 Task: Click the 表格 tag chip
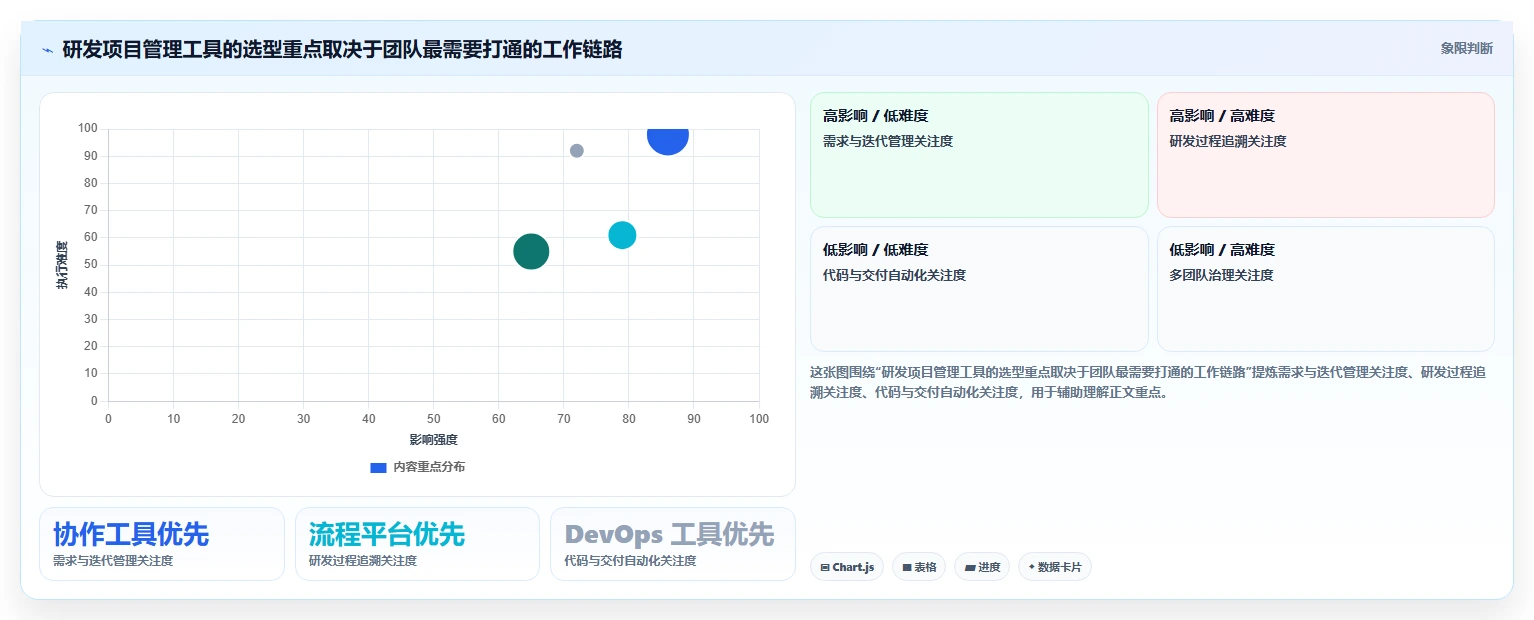pyautogui.click(x=919, y=567)
